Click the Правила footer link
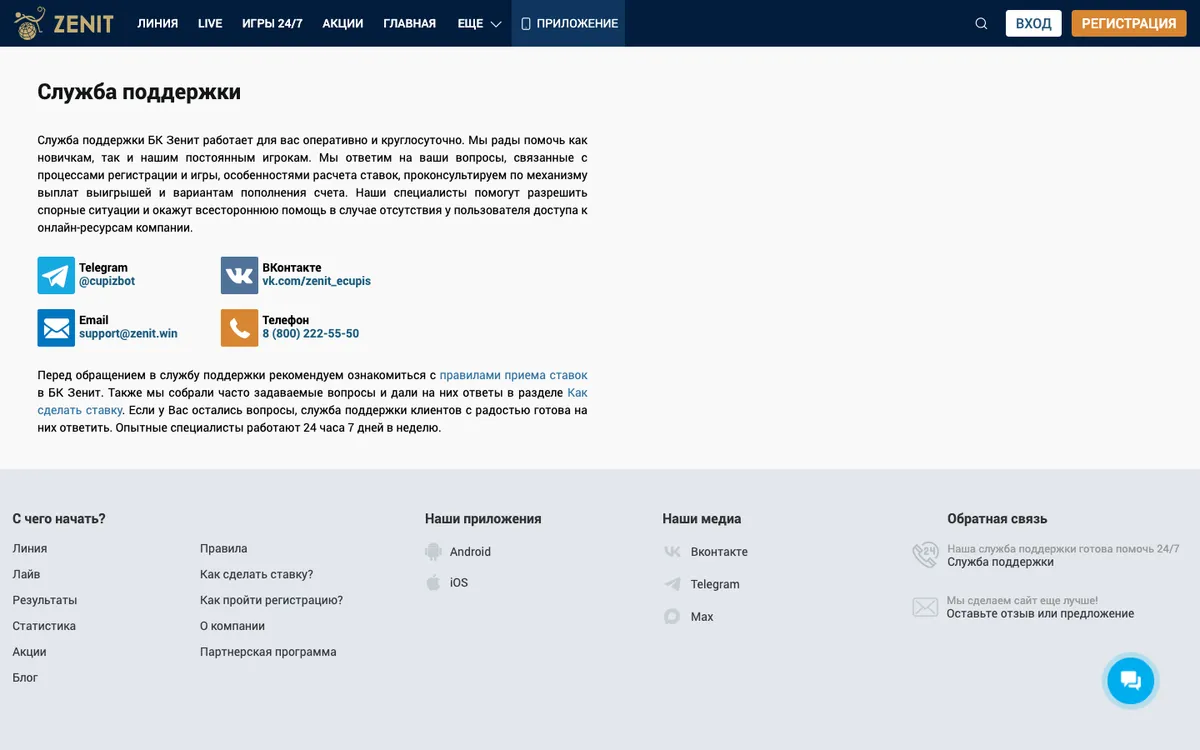This screenshot has width=1200, height=750. click(x=224, y=549)
